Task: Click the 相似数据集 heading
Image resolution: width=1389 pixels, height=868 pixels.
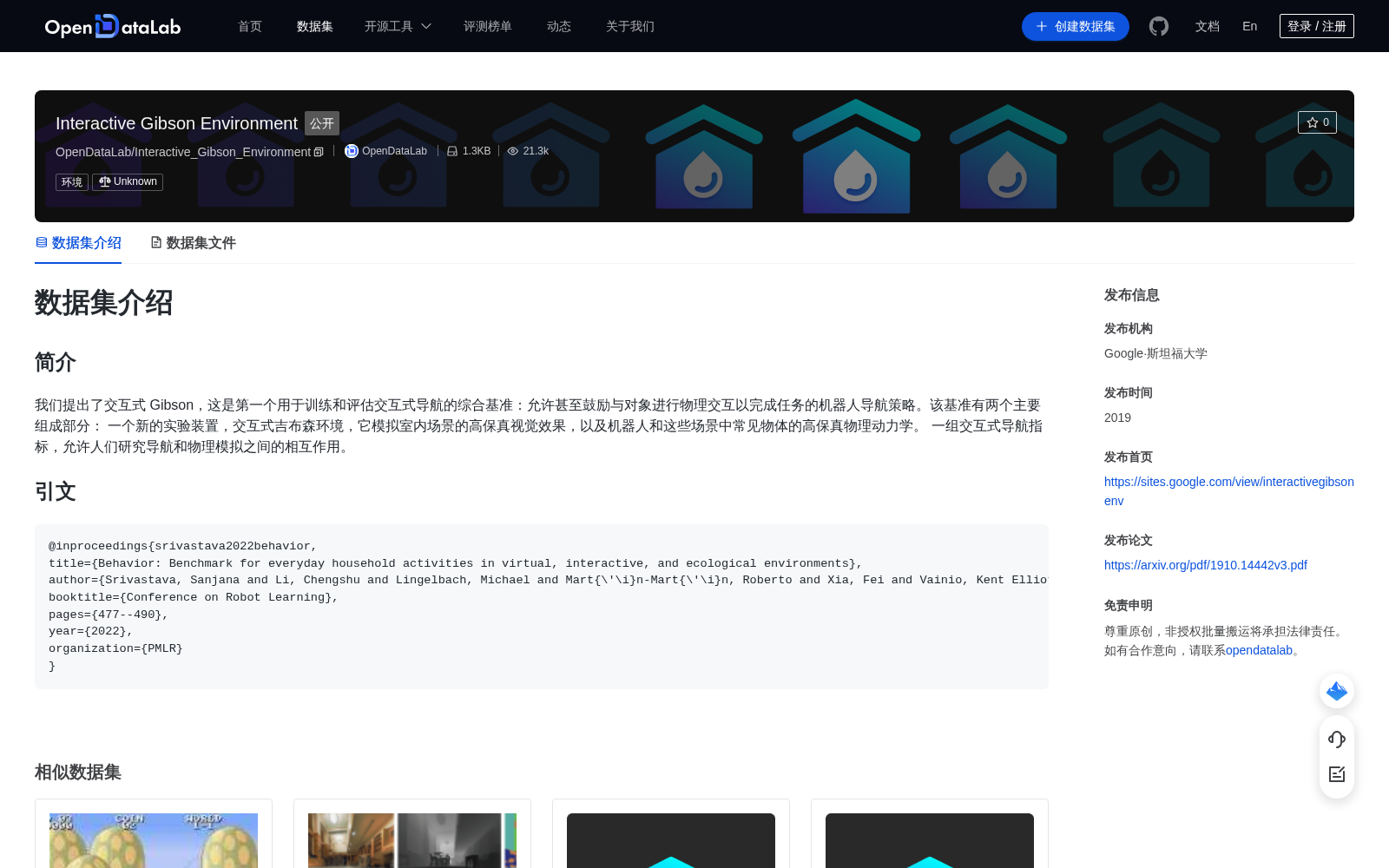Action: coord(78,772)
